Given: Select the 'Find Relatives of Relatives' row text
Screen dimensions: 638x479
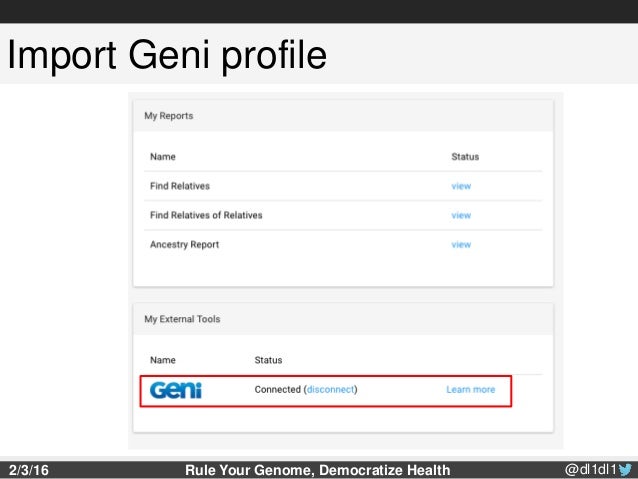Looking at the screenshot, I should (206, 215).
